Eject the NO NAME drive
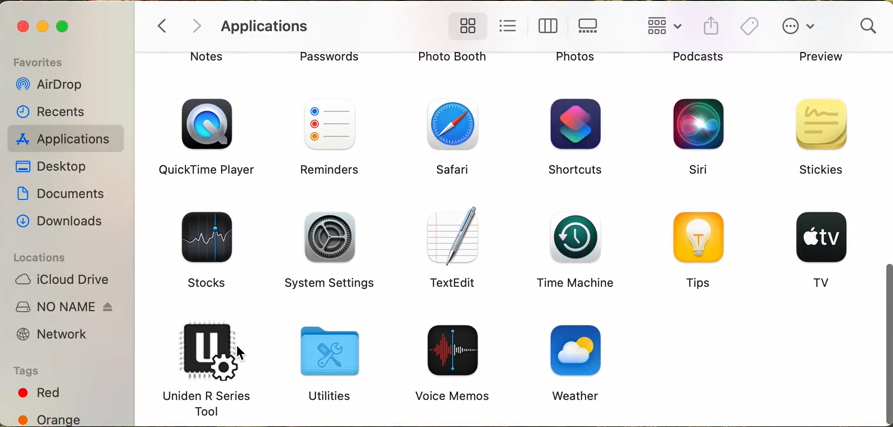The height and width of the screenshot is (427, 893). 108,307
